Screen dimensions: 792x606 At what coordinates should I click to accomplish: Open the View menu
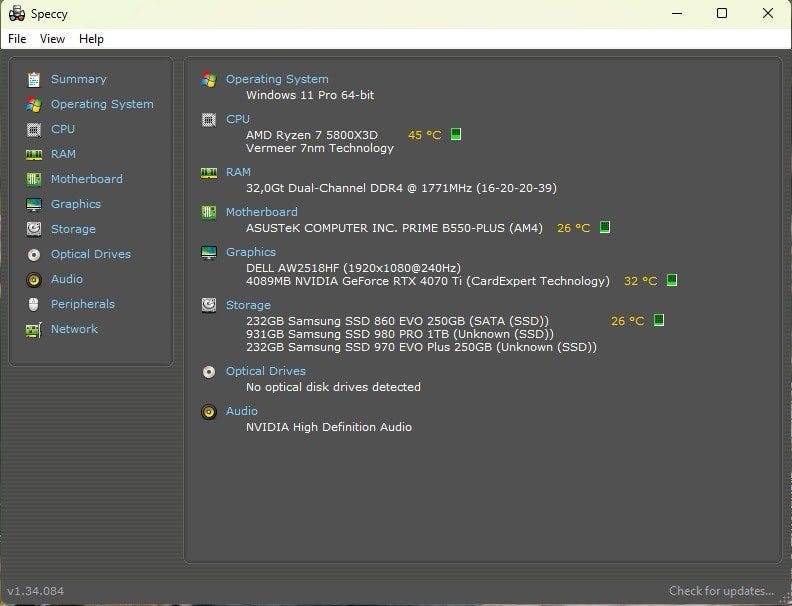click(53, 39)
